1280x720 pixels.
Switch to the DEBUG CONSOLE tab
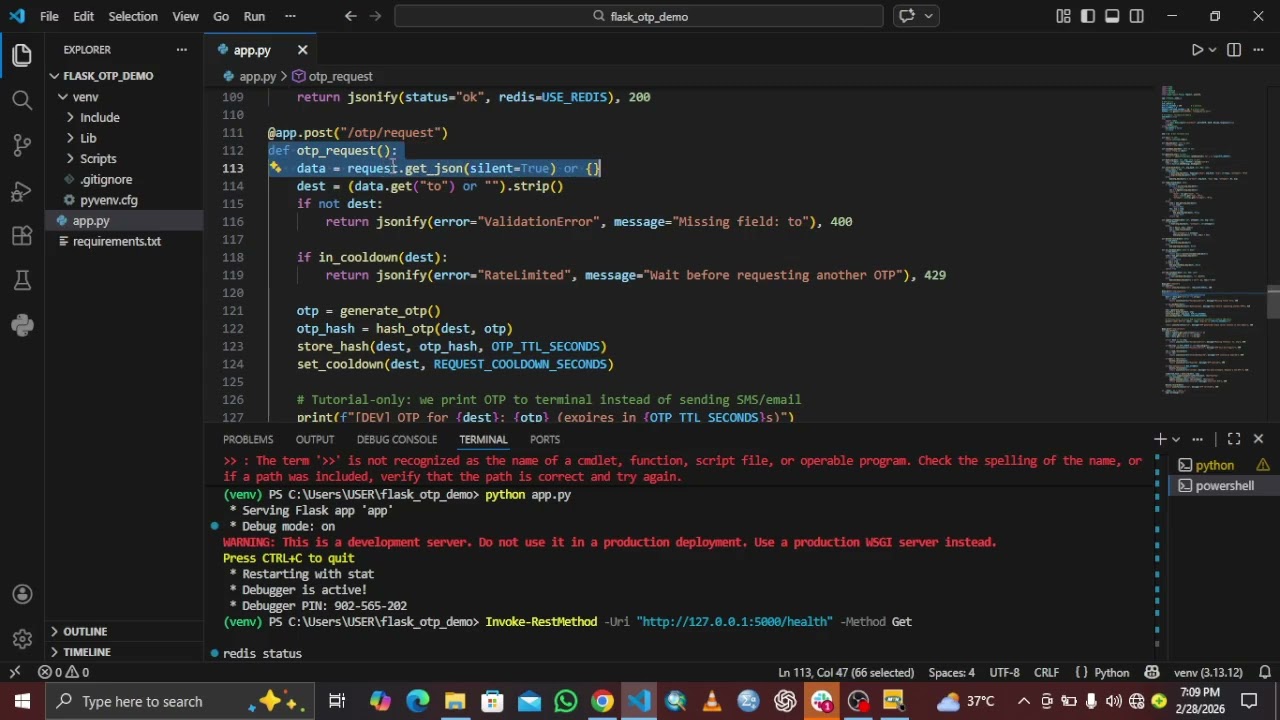point(397,440)
